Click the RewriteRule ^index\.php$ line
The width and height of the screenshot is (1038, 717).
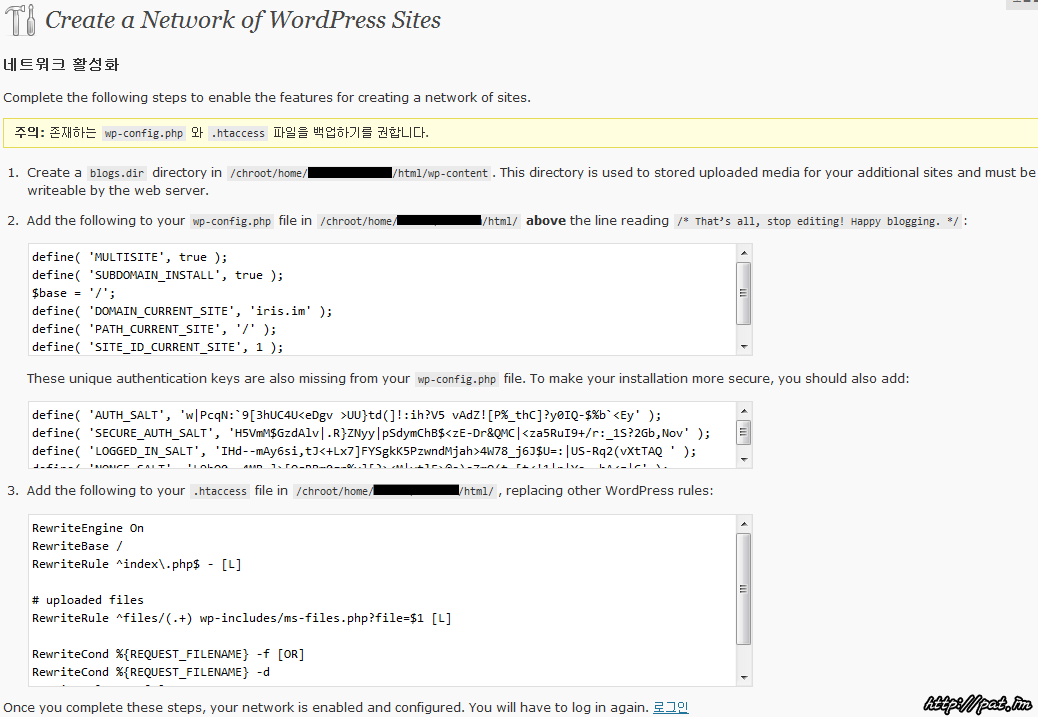point(137,564)
